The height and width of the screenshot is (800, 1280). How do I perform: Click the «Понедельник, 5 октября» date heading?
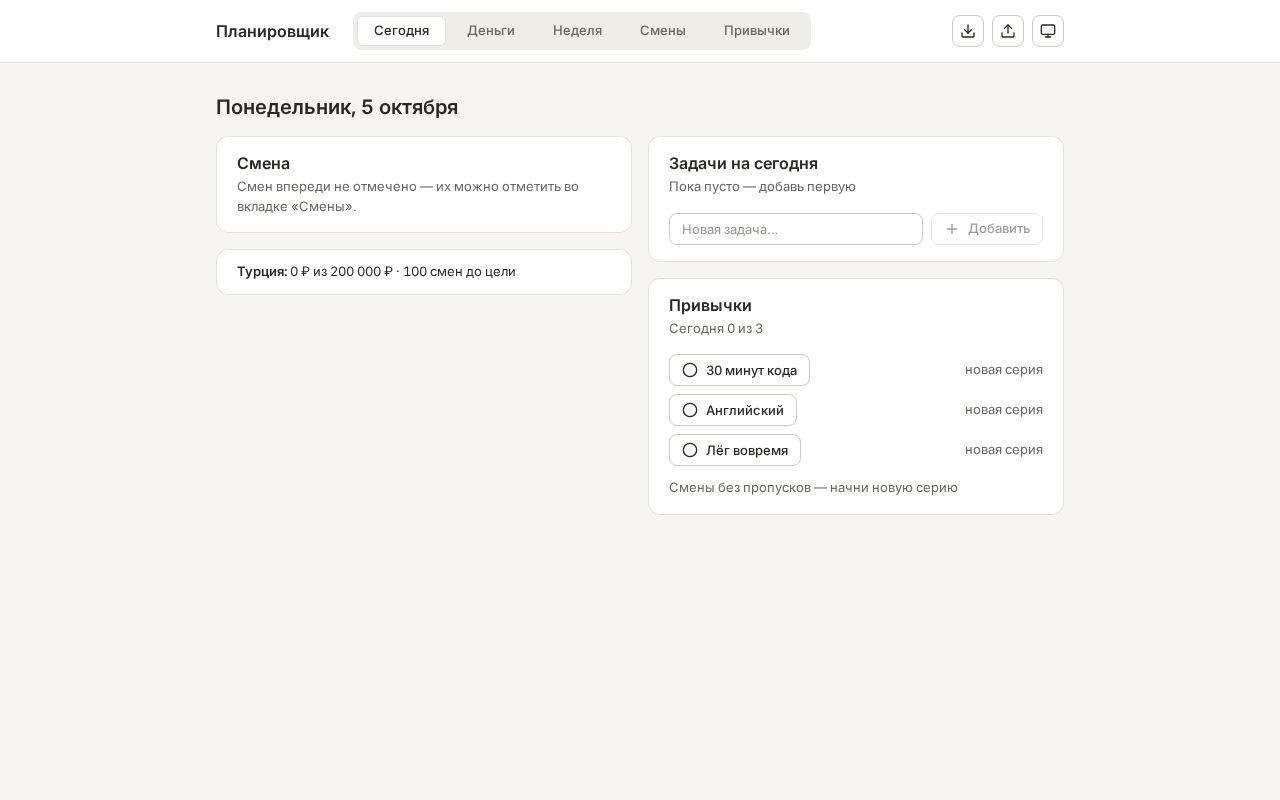337,107
